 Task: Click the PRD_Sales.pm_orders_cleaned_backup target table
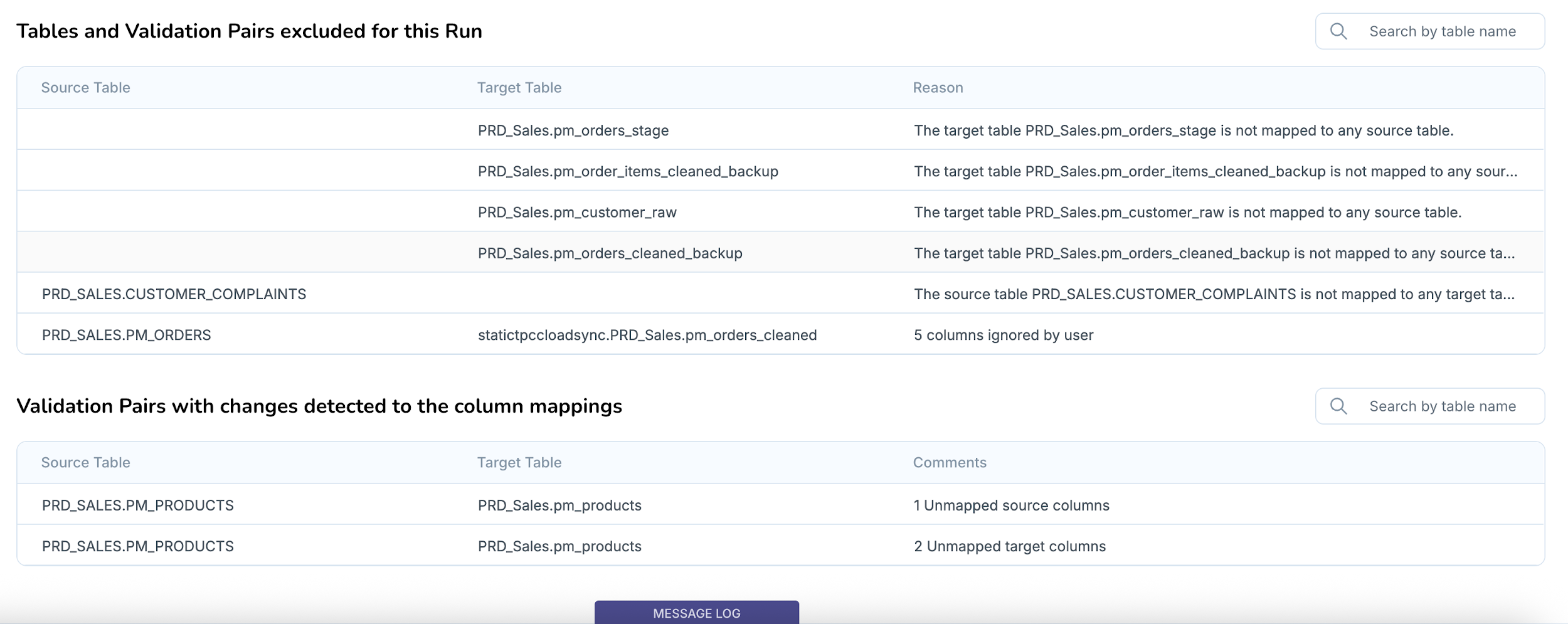(610, 253)
